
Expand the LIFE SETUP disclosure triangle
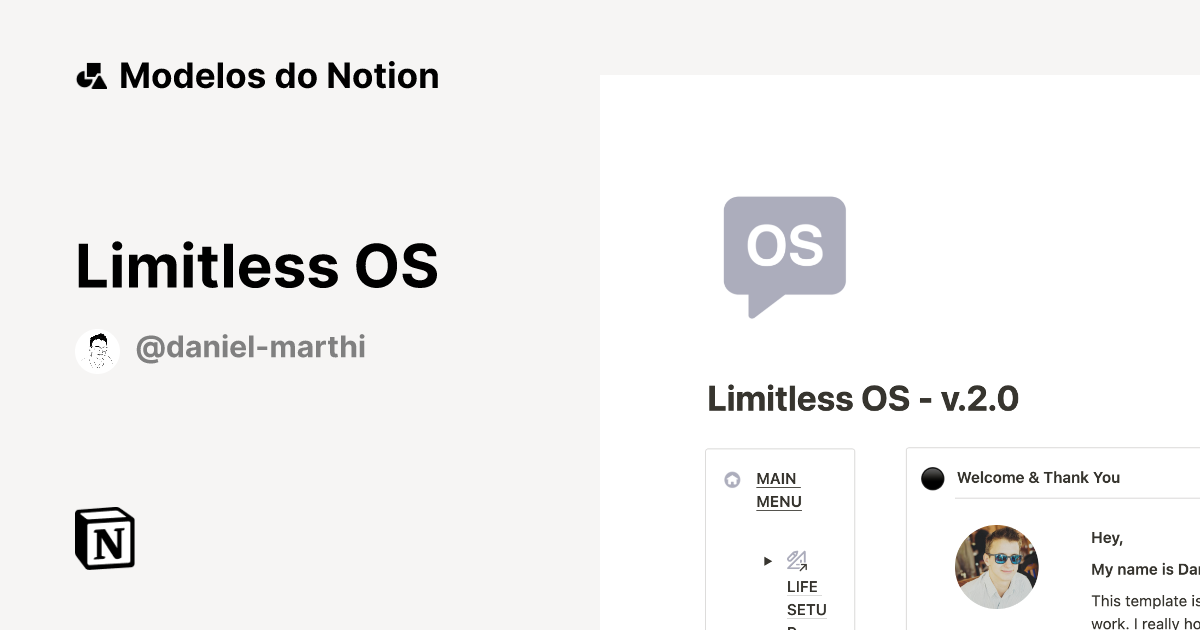point(768,561)
